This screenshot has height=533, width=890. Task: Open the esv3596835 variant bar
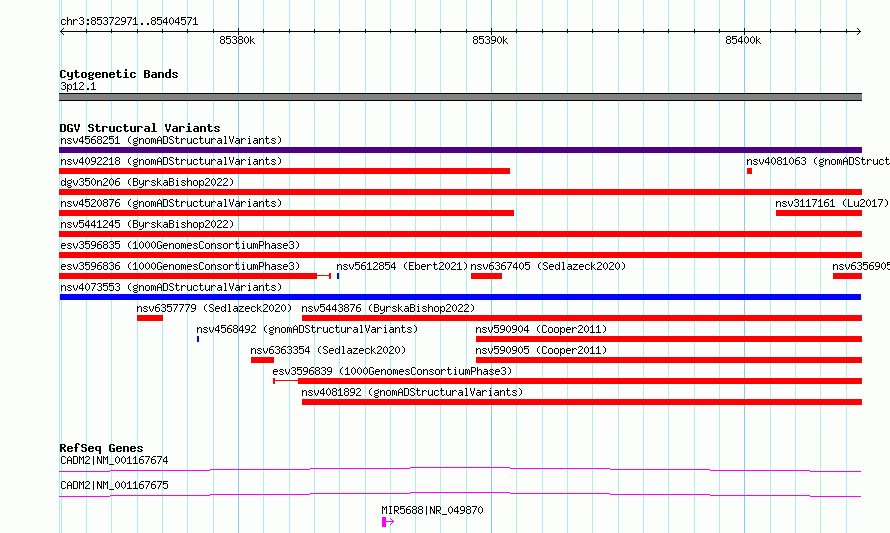(x=460, y=255)
